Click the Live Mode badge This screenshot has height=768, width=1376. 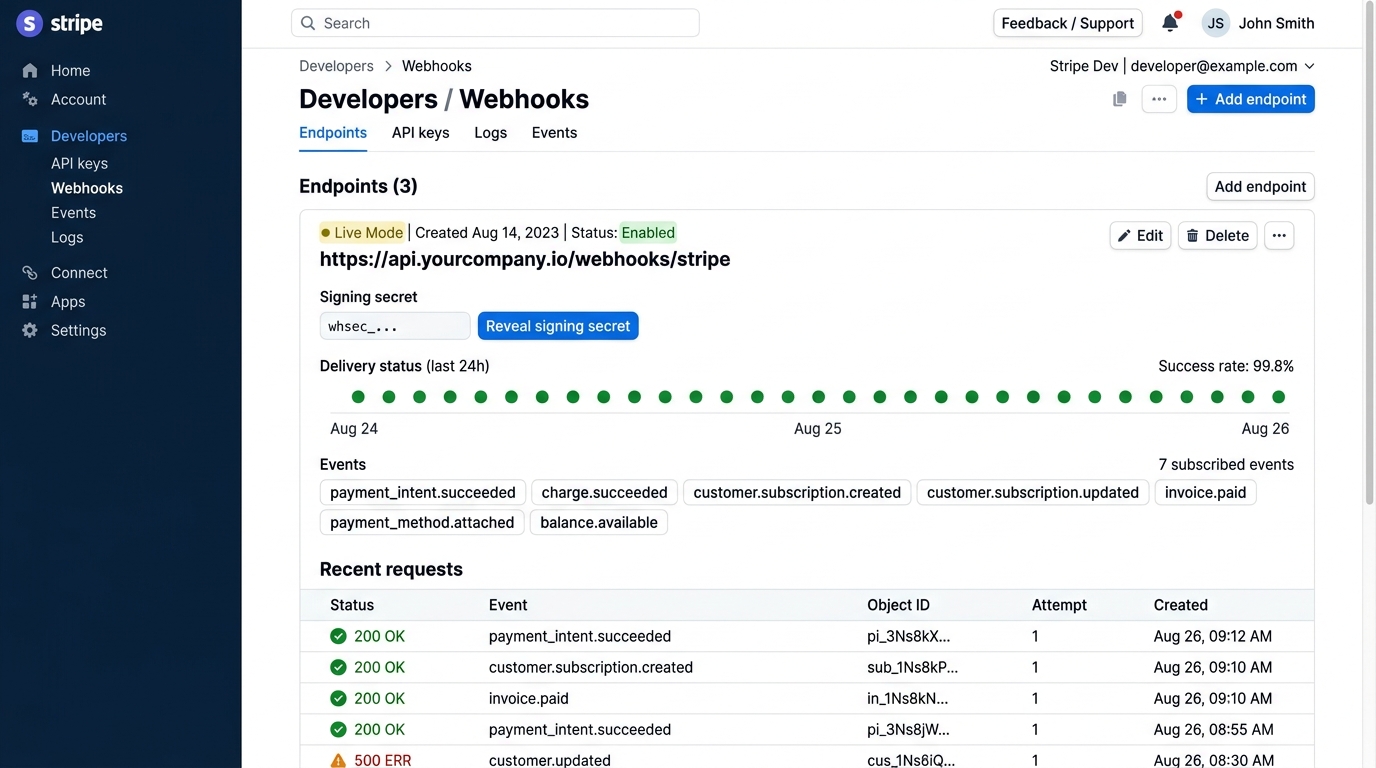click(x=362, y=233)
